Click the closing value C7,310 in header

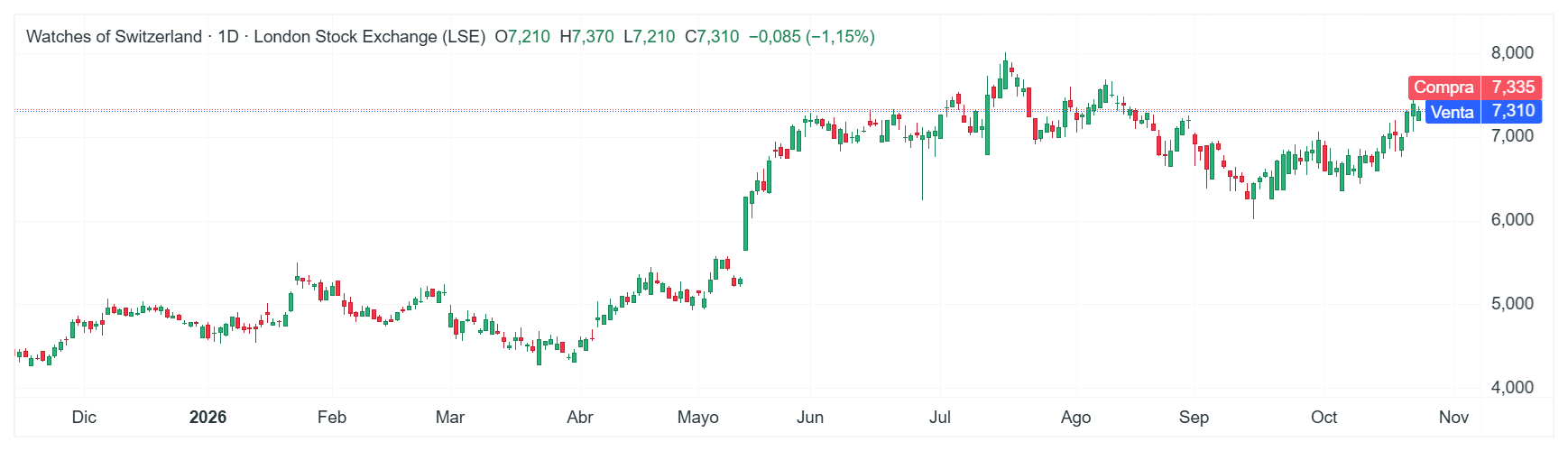[x=712, y=37]
